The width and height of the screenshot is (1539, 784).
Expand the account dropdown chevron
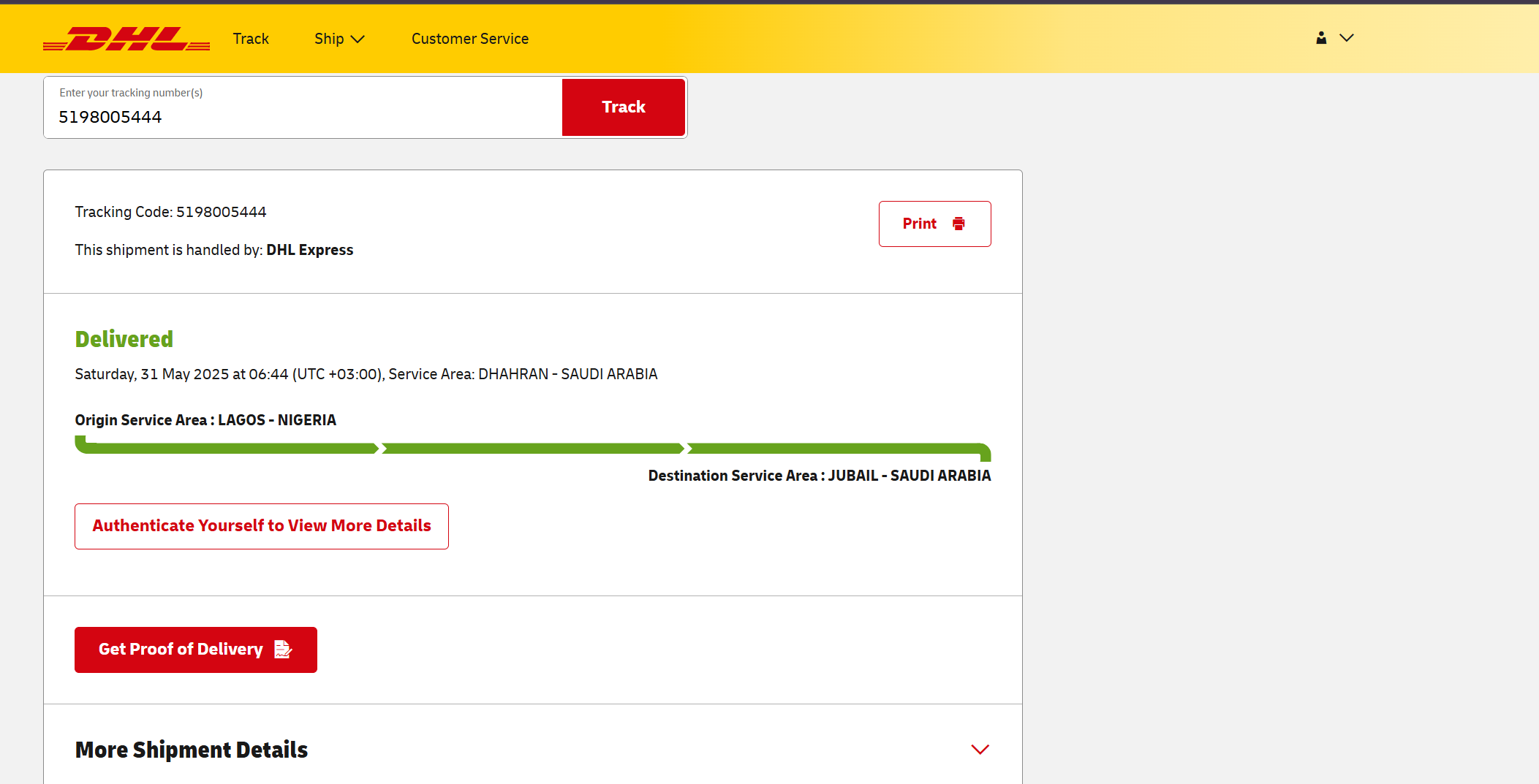tap(1347, 38)
